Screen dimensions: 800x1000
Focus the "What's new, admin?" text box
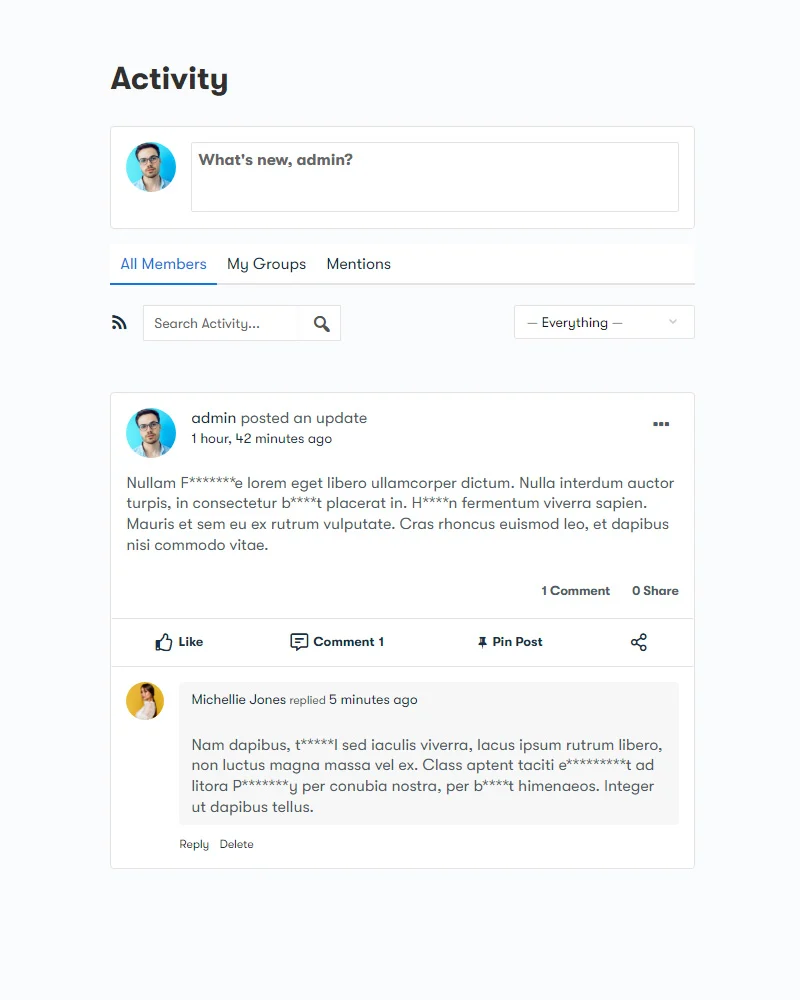click(x=434, y=177)
